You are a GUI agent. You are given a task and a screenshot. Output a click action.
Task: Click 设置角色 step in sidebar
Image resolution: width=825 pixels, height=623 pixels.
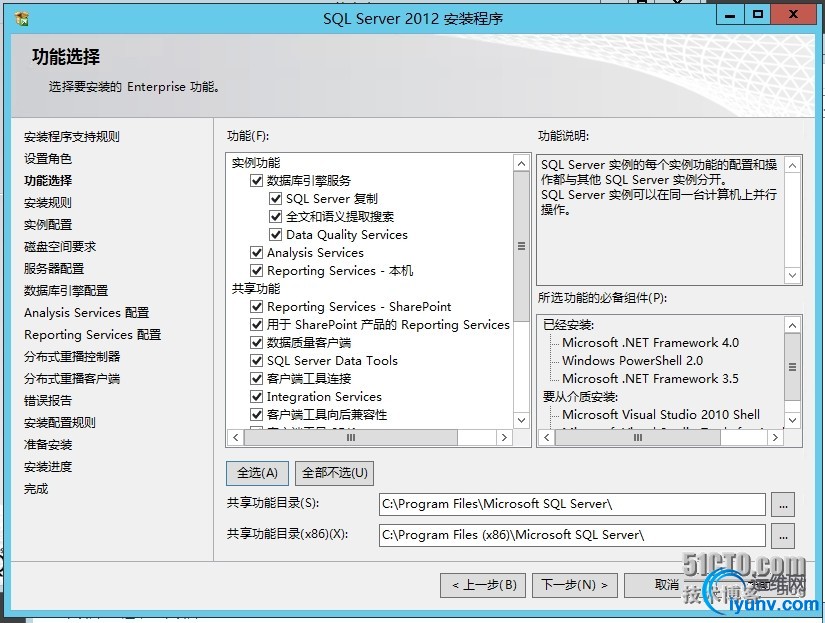(x=48, y=159)
